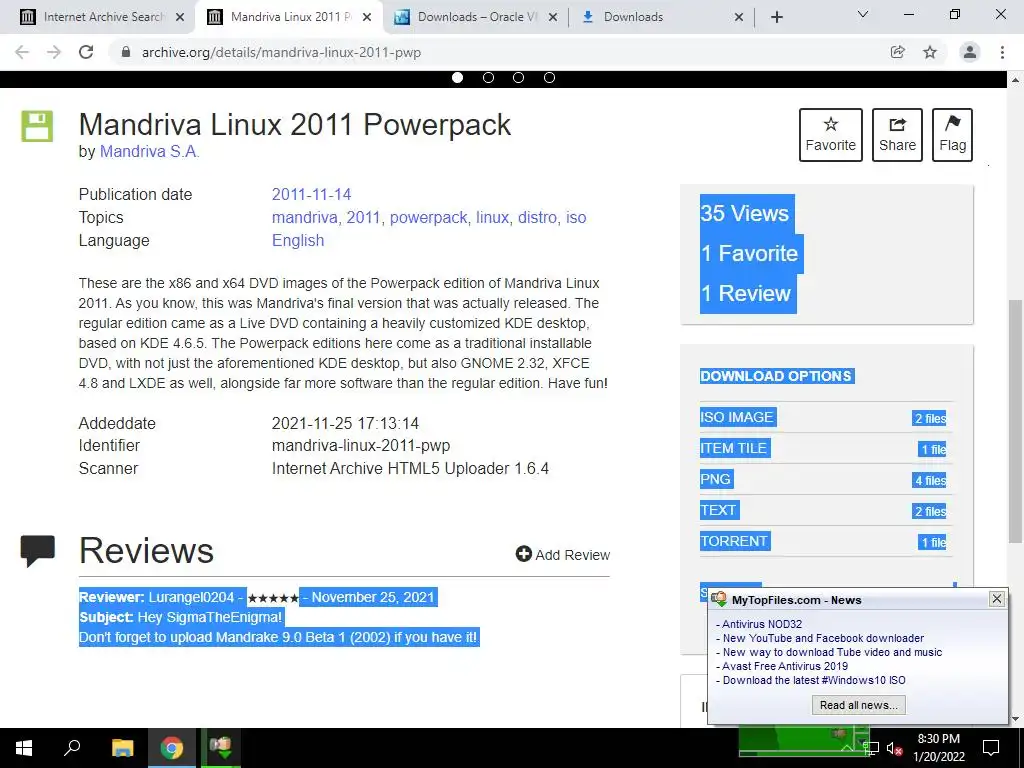Viewport: 1024px width, 768px height.
Task: Open File Explorer from taskbar
Action: 122,748
